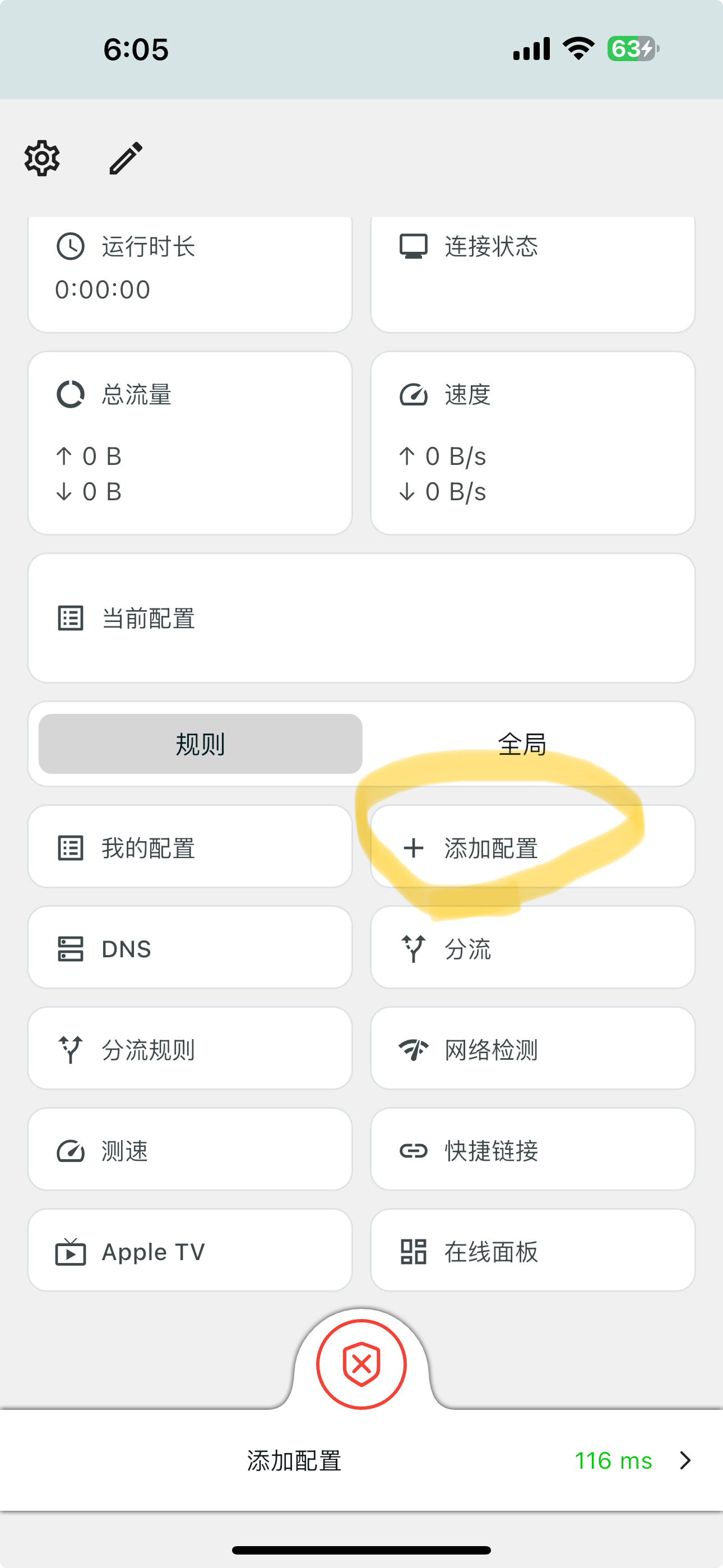Screen dimensions: 723x1568
Task: Tap the plus 添加配置 card
Action: (x=532, y=847)
